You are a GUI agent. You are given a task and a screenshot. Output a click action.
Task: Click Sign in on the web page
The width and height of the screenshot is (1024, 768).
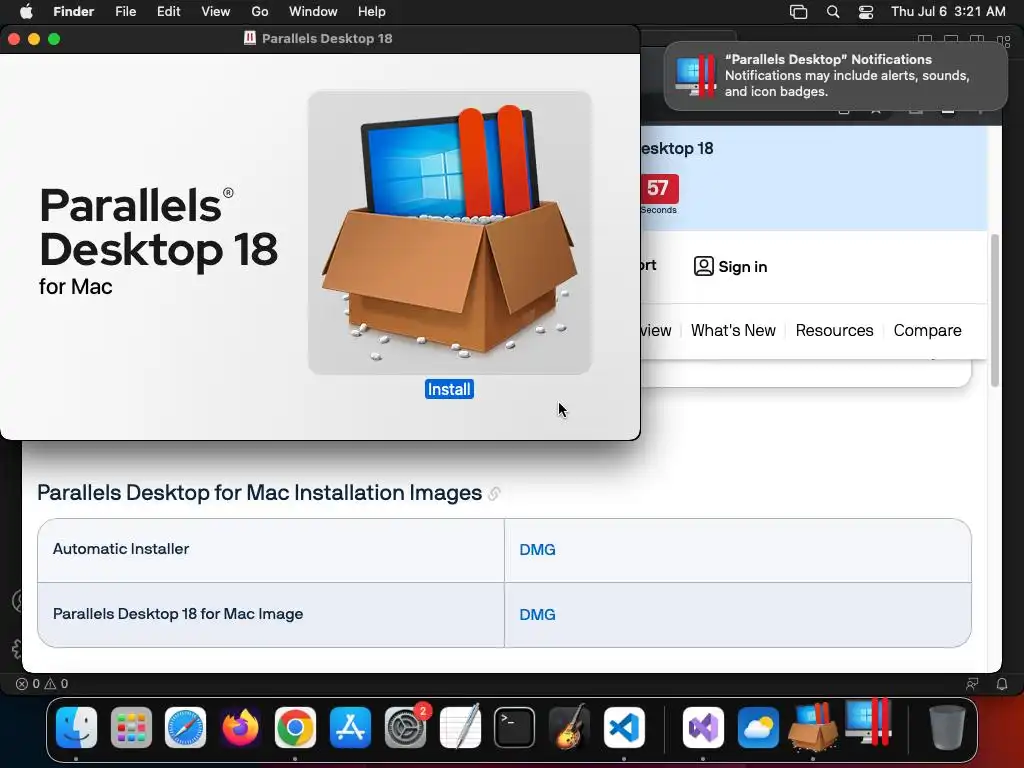coord(731,266)
